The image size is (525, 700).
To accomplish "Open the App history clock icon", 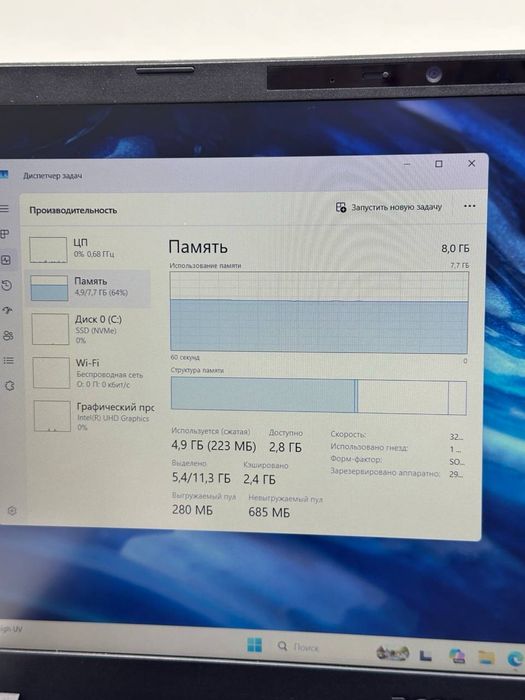I will [x=7, y=285].
